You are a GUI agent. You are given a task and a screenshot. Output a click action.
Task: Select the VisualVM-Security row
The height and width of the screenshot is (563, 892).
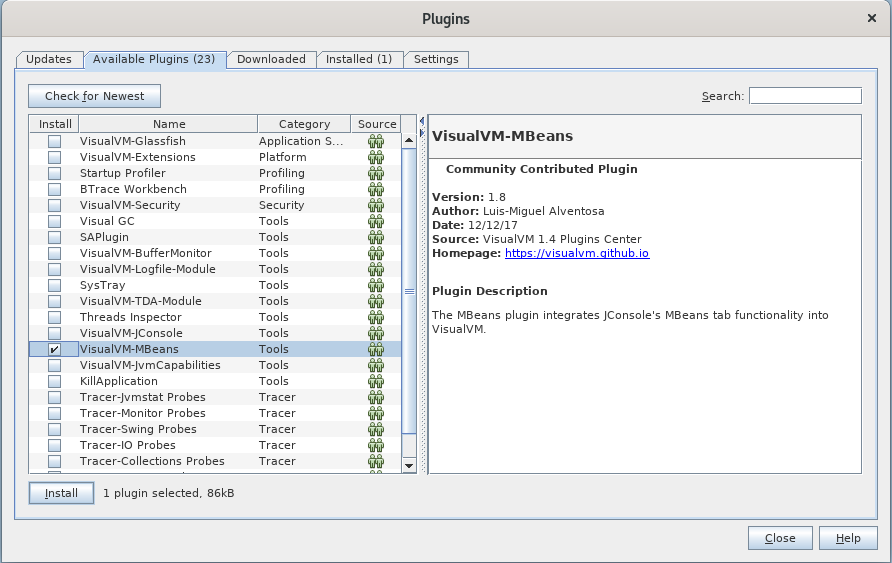(215, 205)
